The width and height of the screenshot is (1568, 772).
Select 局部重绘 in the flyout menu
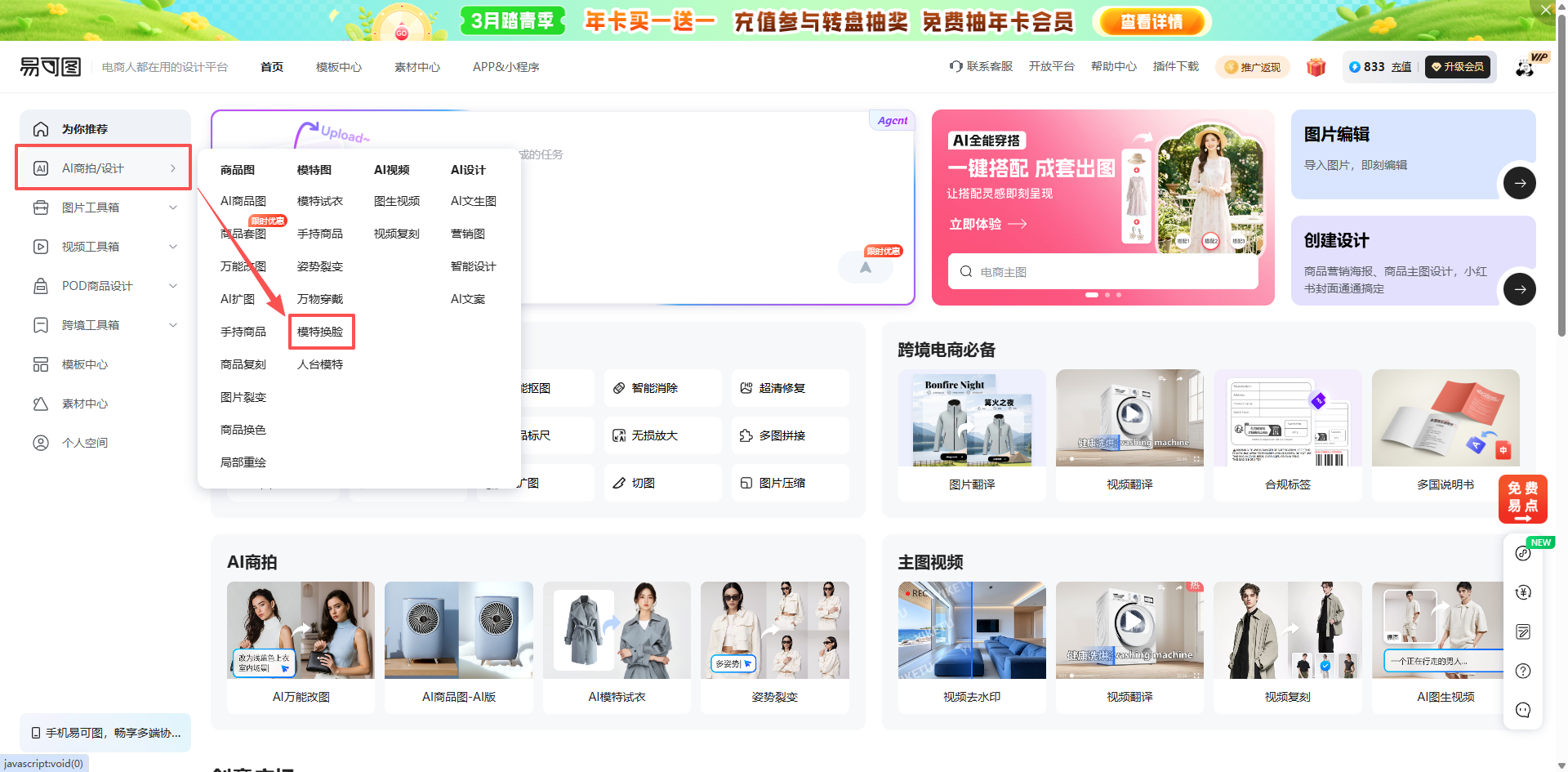(x=243, y=462)
